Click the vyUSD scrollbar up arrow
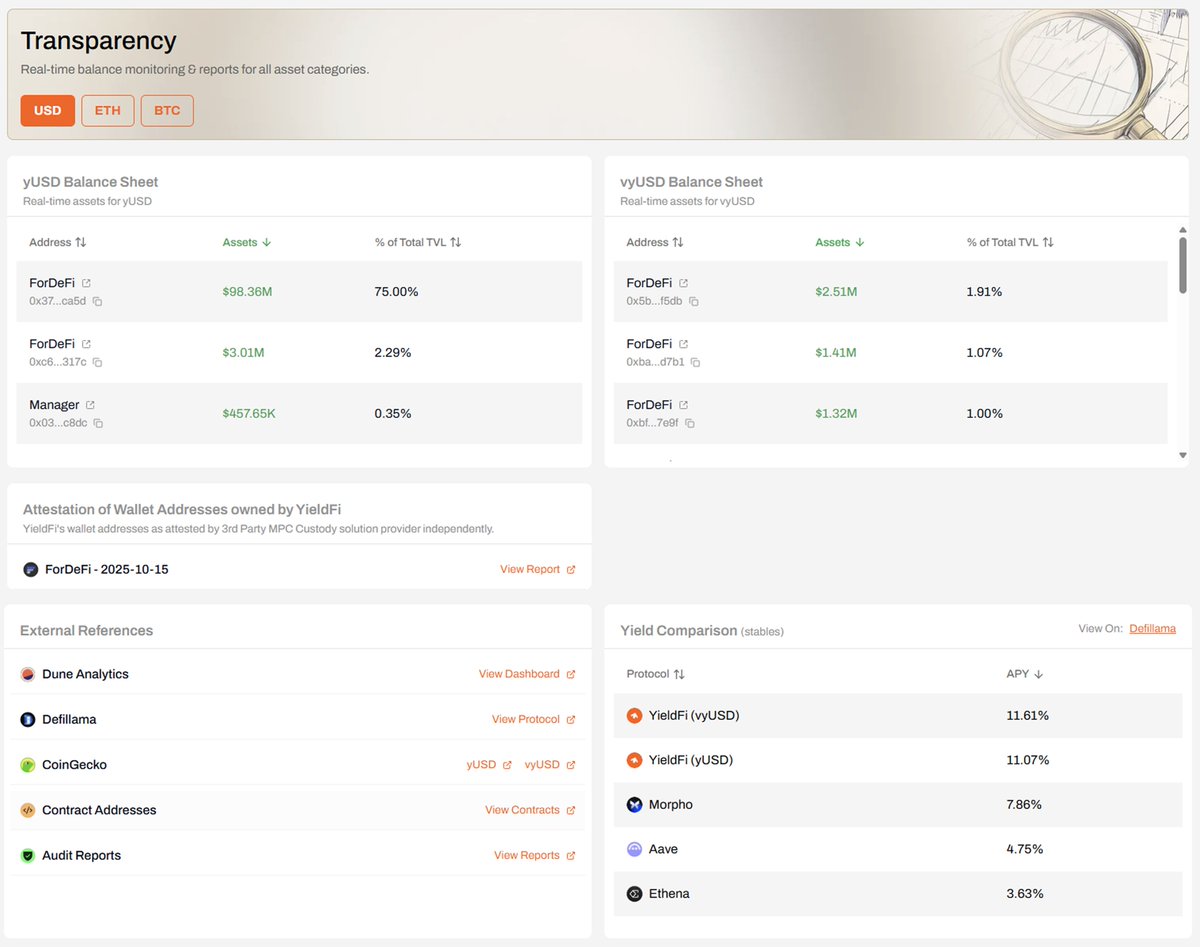This screenshot has width=1200, height=947. (1183, 229)
